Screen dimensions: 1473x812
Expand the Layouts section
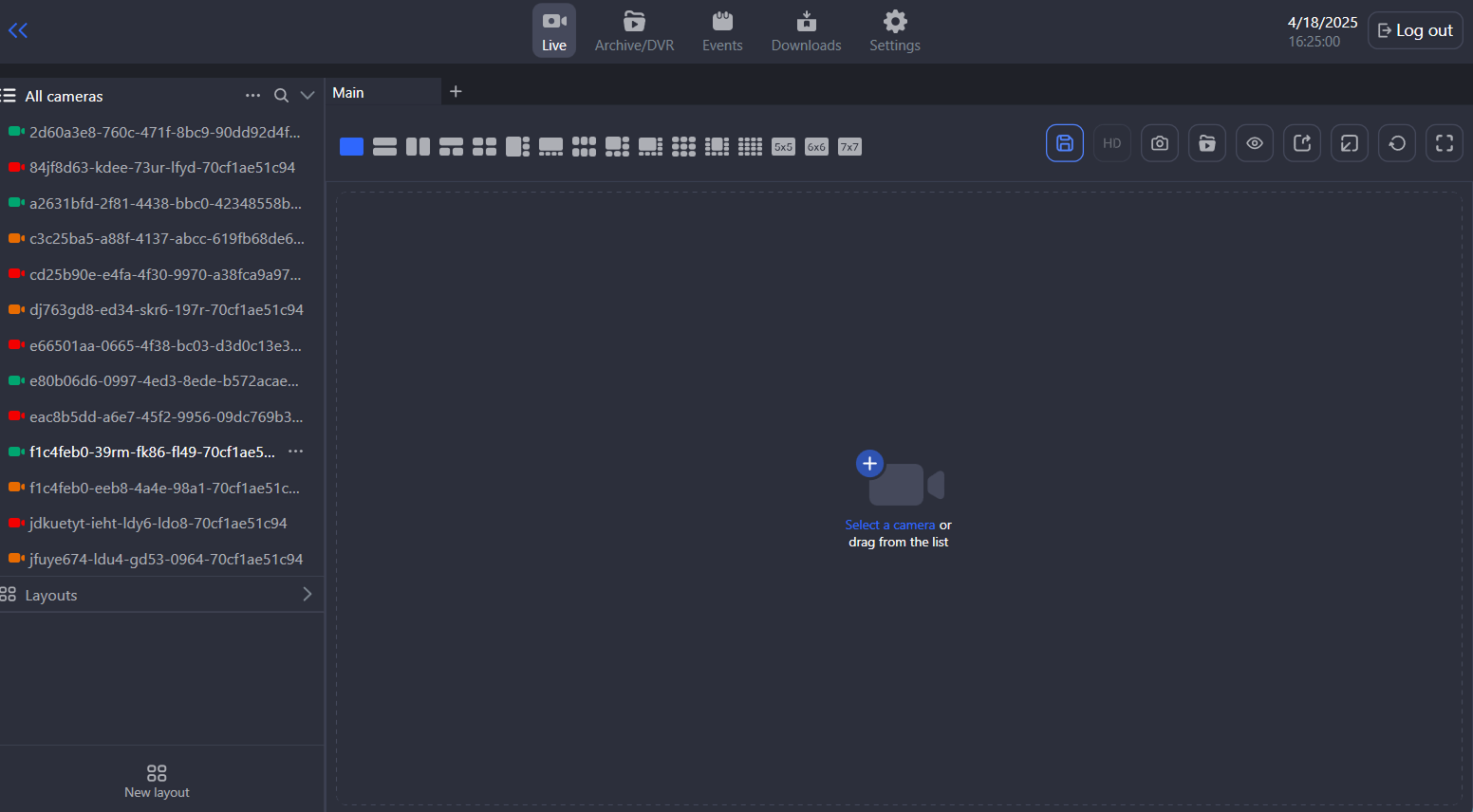[x=307, y=595]
